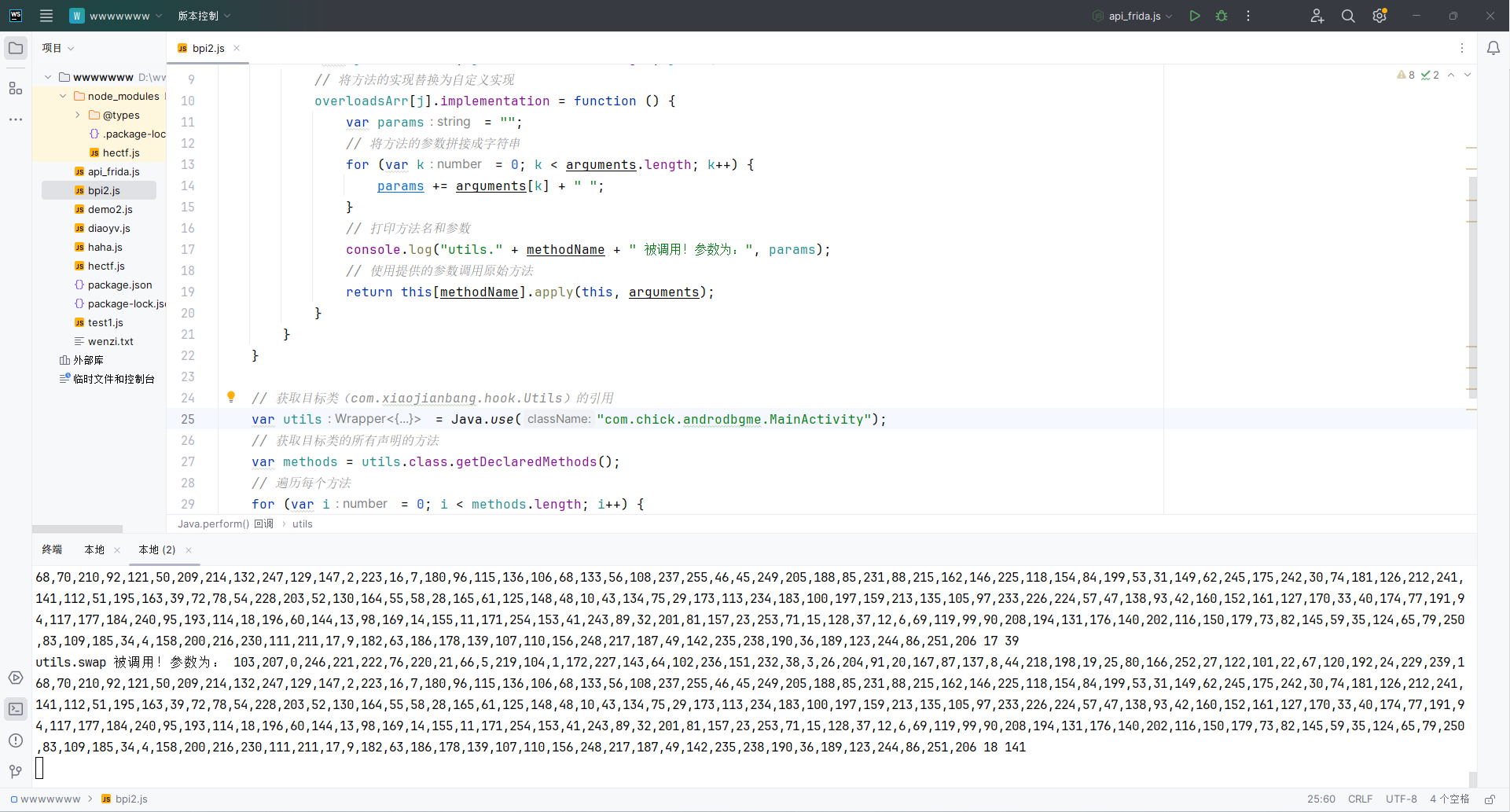
Task: Open notifications bell icon
Action: [x=1493, y=48]
